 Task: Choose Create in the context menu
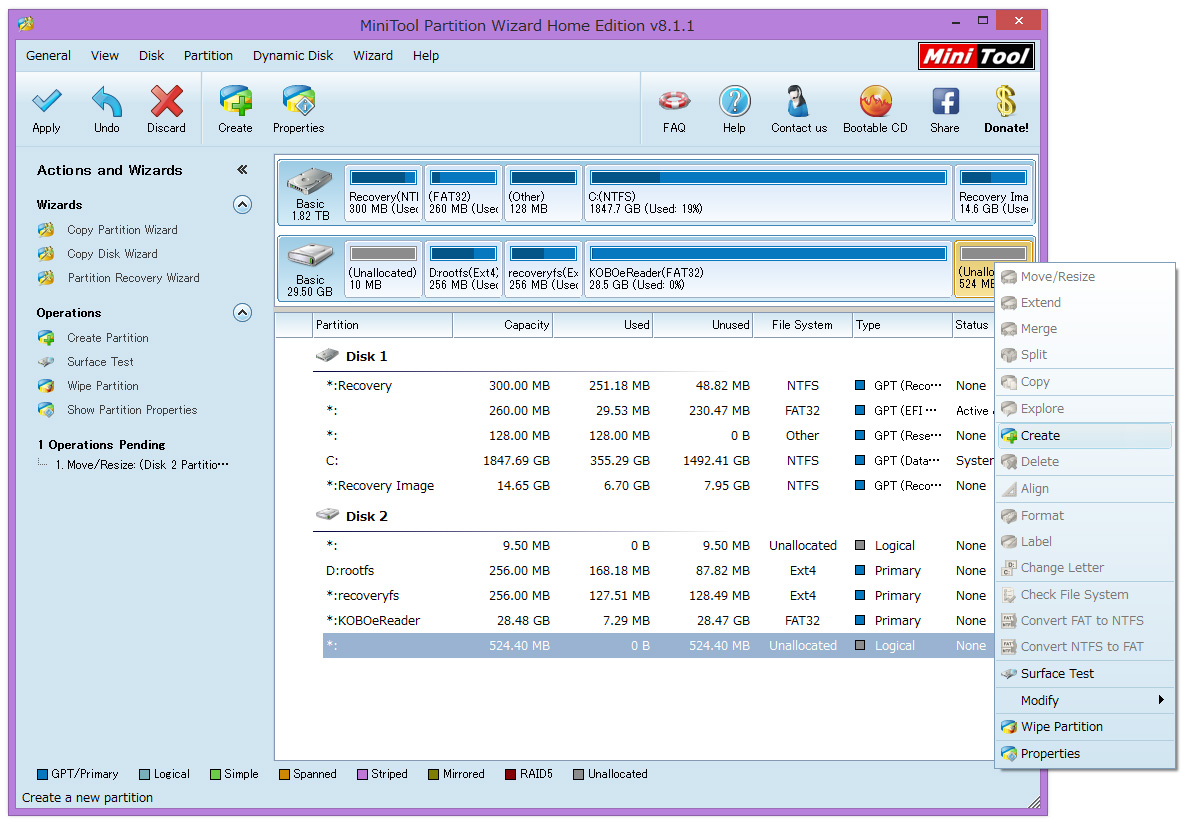point(1085,436)
